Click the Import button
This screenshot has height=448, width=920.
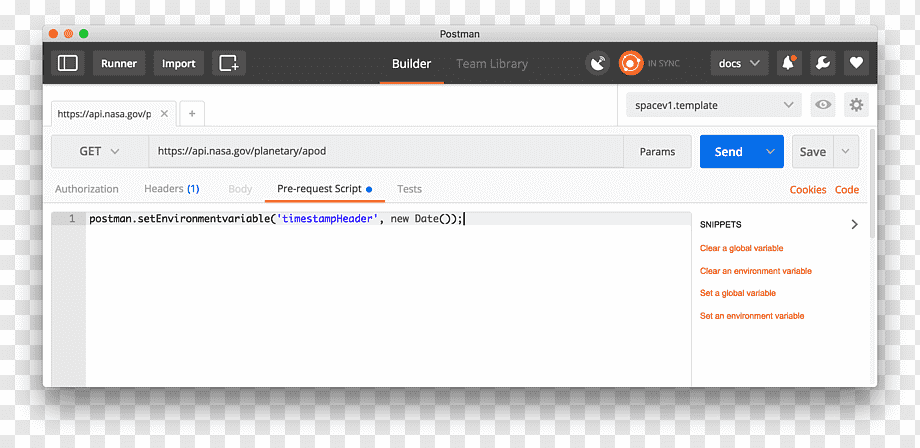(x=179, y=63)
